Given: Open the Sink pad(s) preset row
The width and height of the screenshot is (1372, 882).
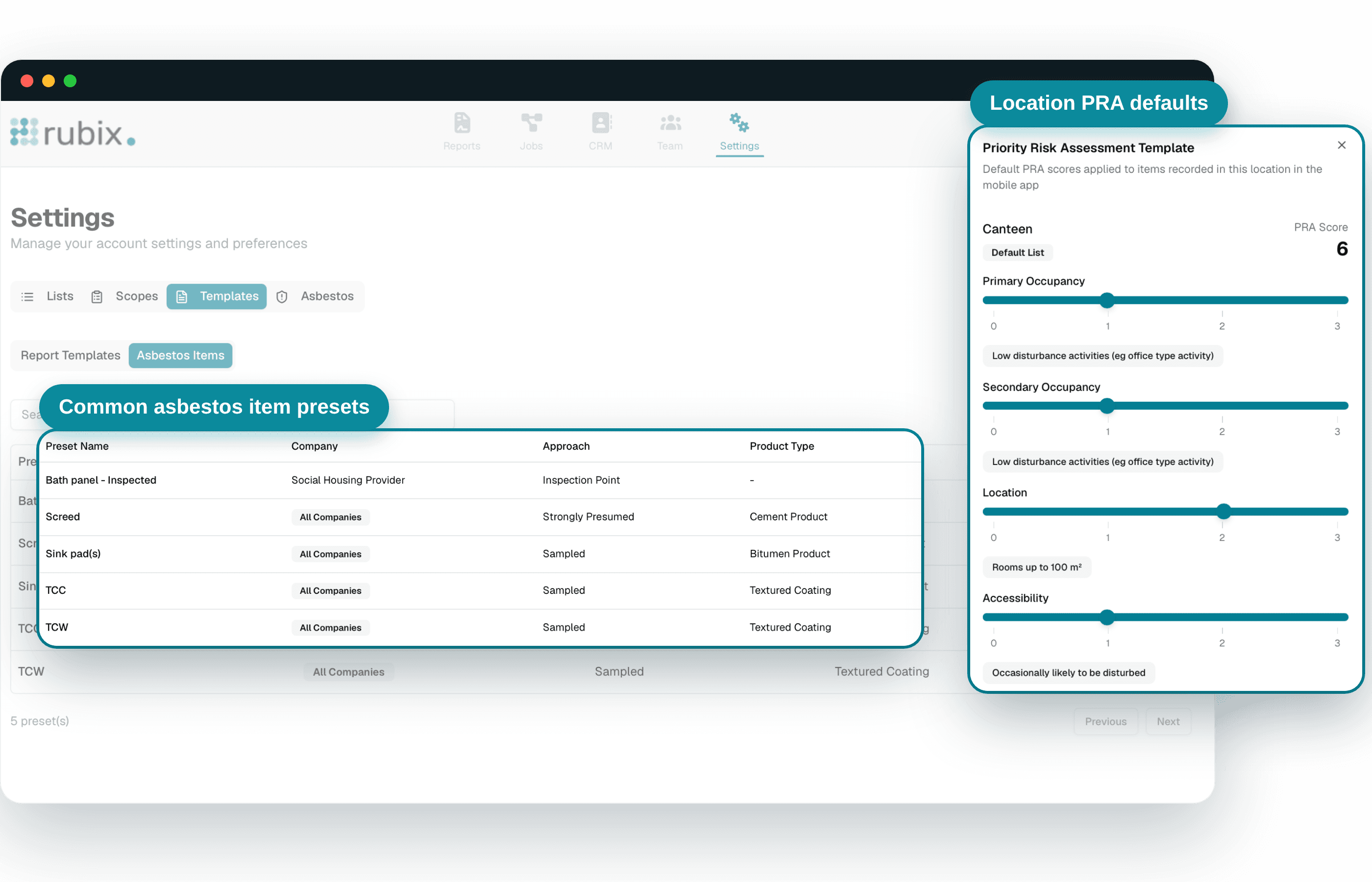Looking at the screenshot, I should click(480, 553).
